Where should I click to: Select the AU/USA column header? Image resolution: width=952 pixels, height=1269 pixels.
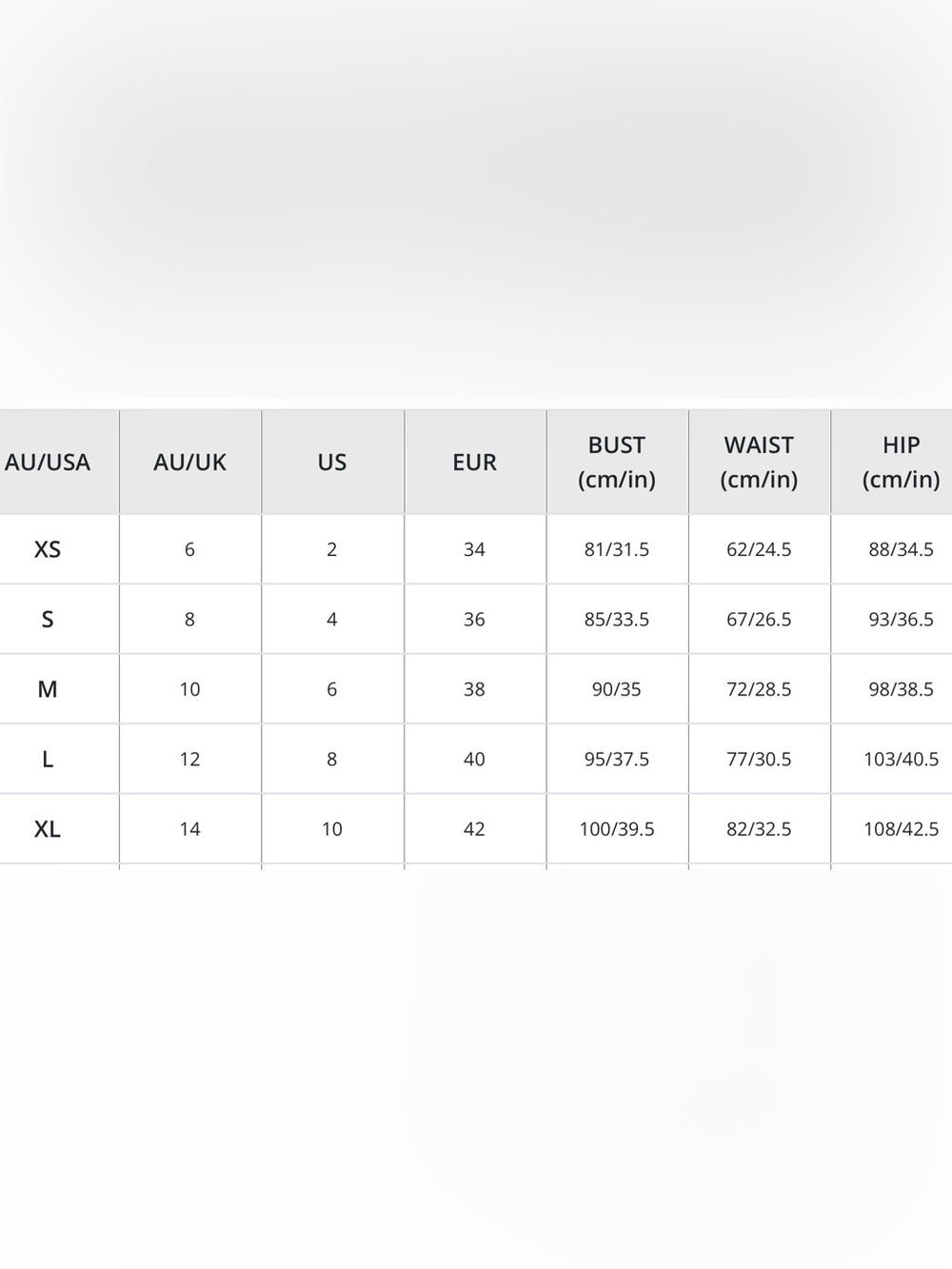tap(48, 463)
